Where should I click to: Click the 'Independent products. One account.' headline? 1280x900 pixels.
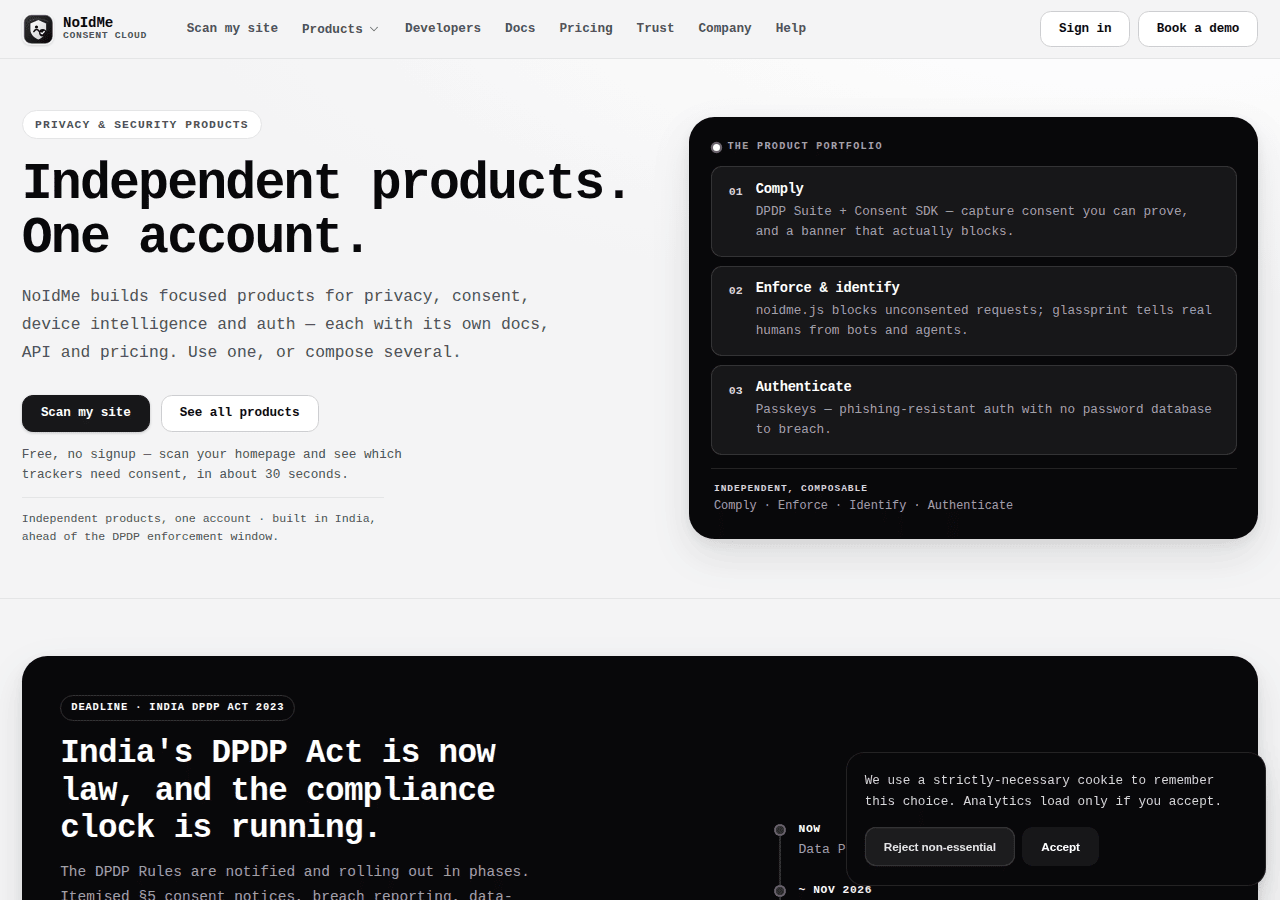327,210
